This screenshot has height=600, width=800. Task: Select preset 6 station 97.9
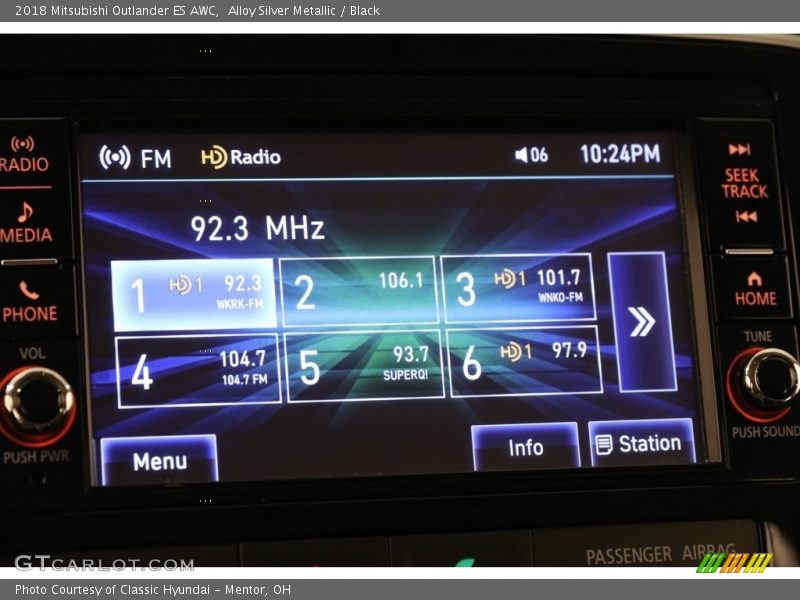pyautogui.click(x=524, y=361)
